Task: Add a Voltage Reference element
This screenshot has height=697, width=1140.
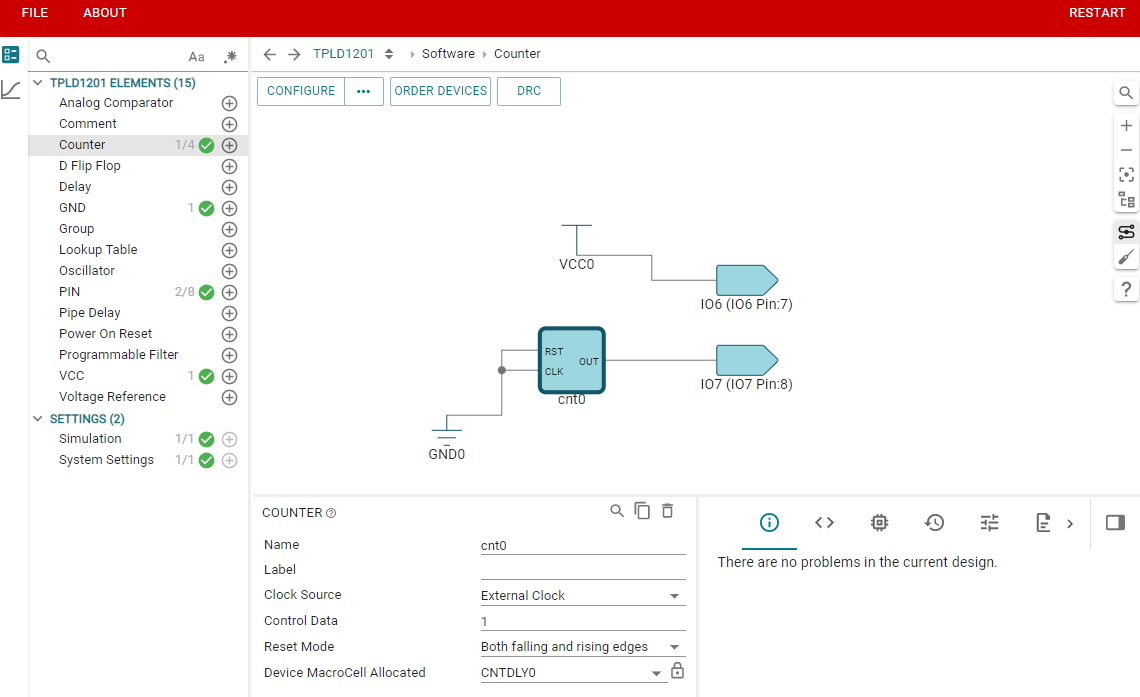Action: 229,398
